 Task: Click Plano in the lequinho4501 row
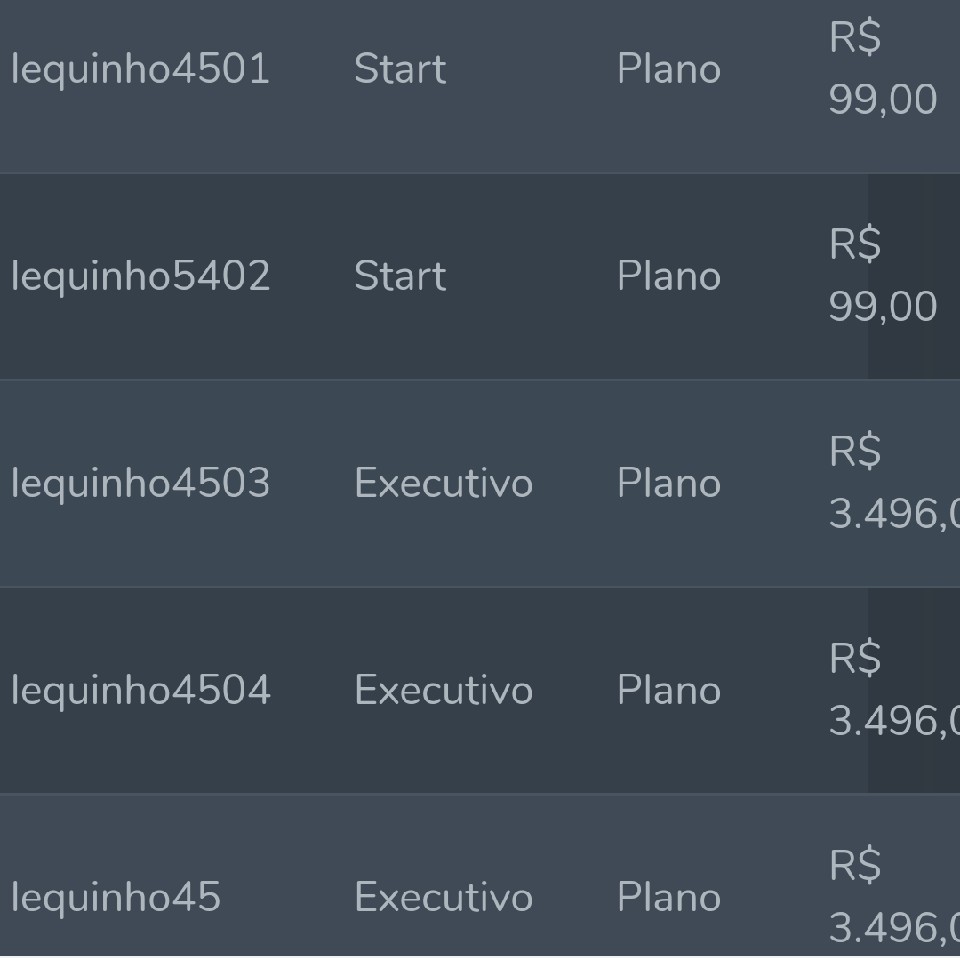coord(669,69)
